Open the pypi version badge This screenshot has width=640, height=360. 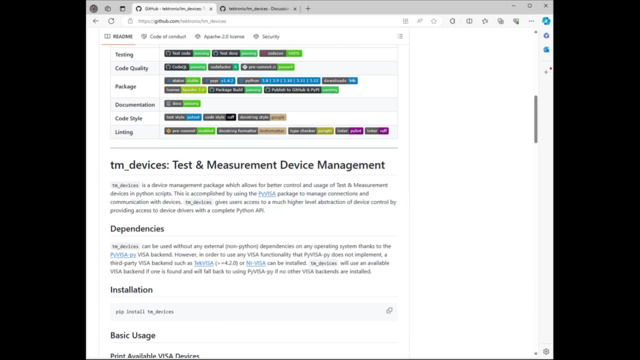point(219,80)
